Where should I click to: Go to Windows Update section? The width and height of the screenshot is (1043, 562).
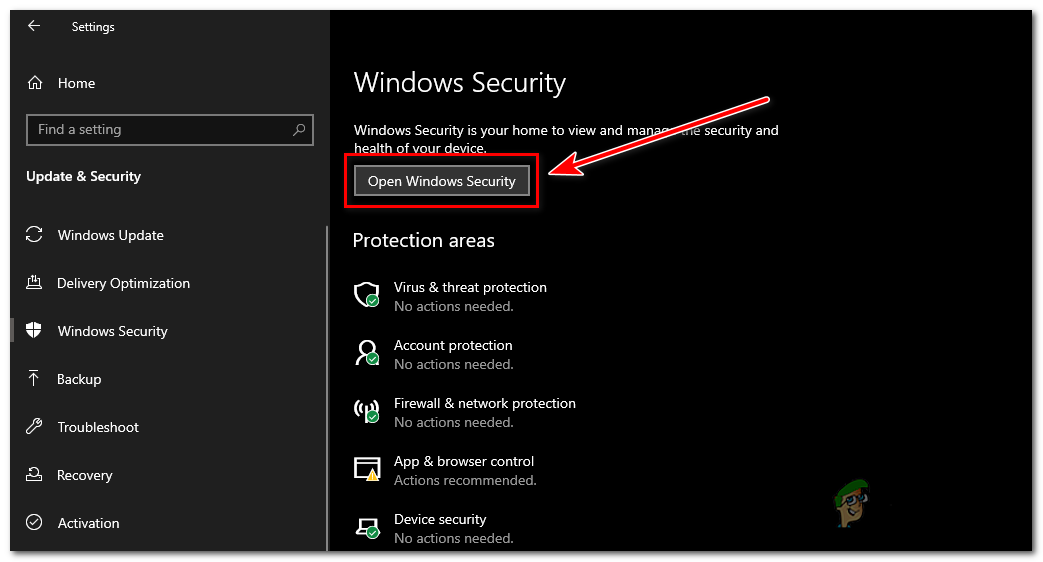coord(110,235)
